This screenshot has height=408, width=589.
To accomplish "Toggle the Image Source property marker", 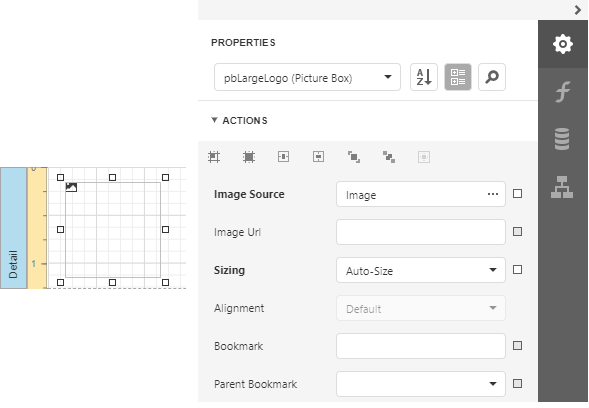I will 518,194.
